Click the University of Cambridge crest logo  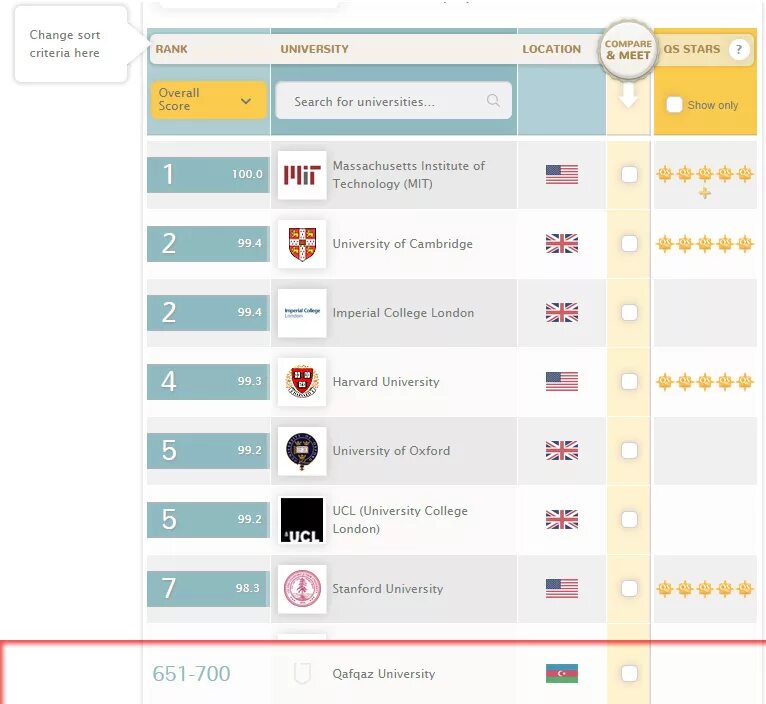point(302,244)
